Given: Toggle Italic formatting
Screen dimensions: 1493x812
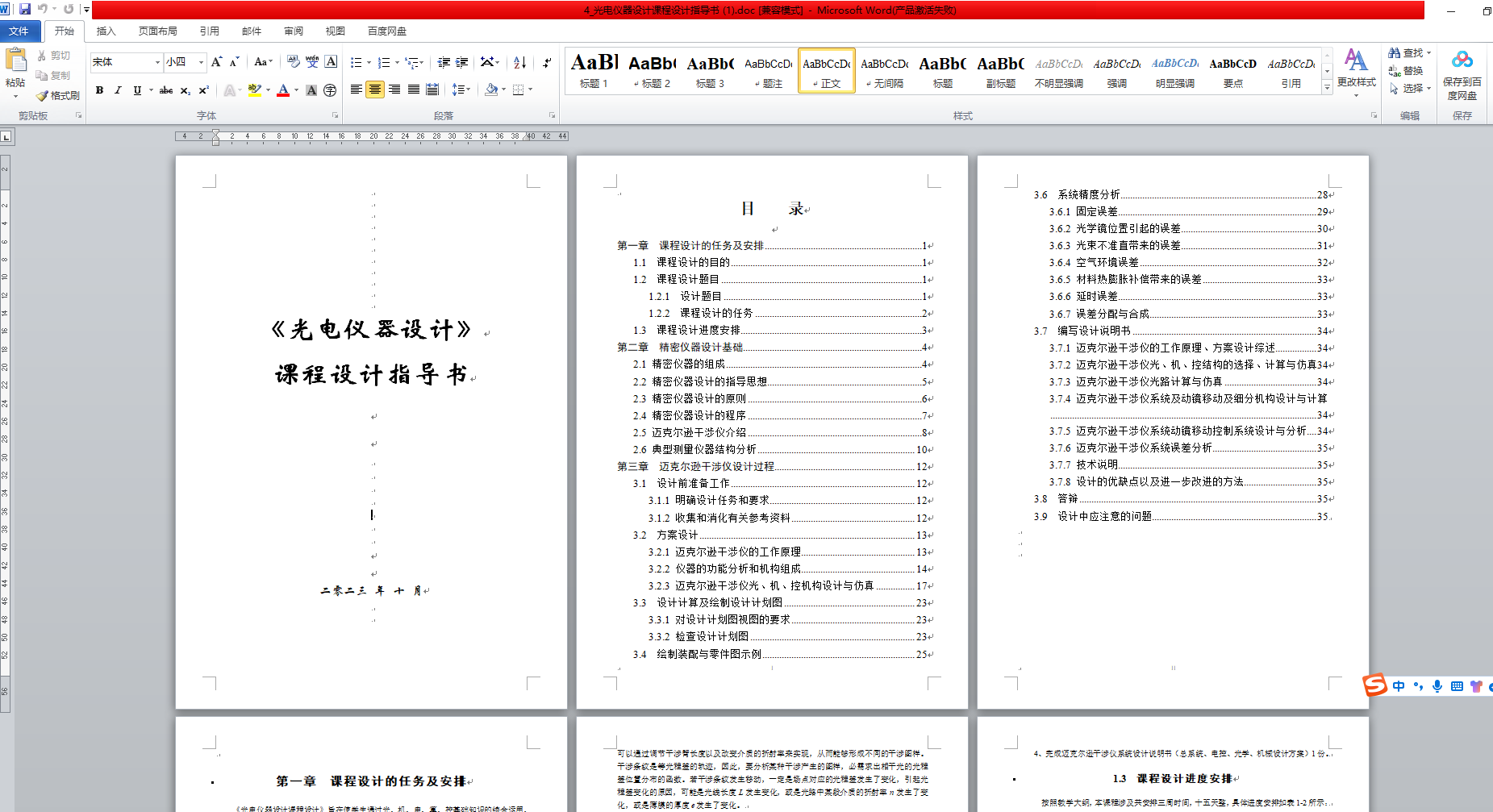Looking at the screenshot, I should pos(118,90).
